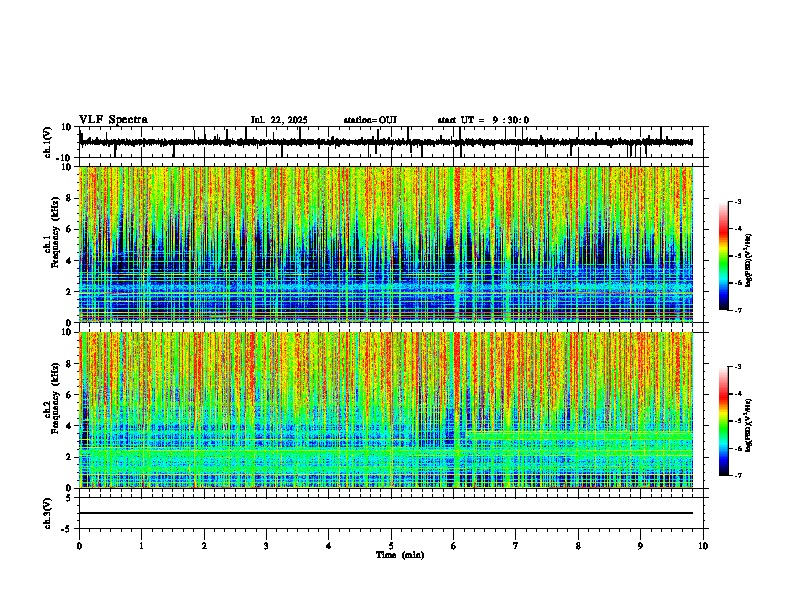Click the '-7' value on ch.1 color bar
The image size is (792, 612).
[738, 310]
